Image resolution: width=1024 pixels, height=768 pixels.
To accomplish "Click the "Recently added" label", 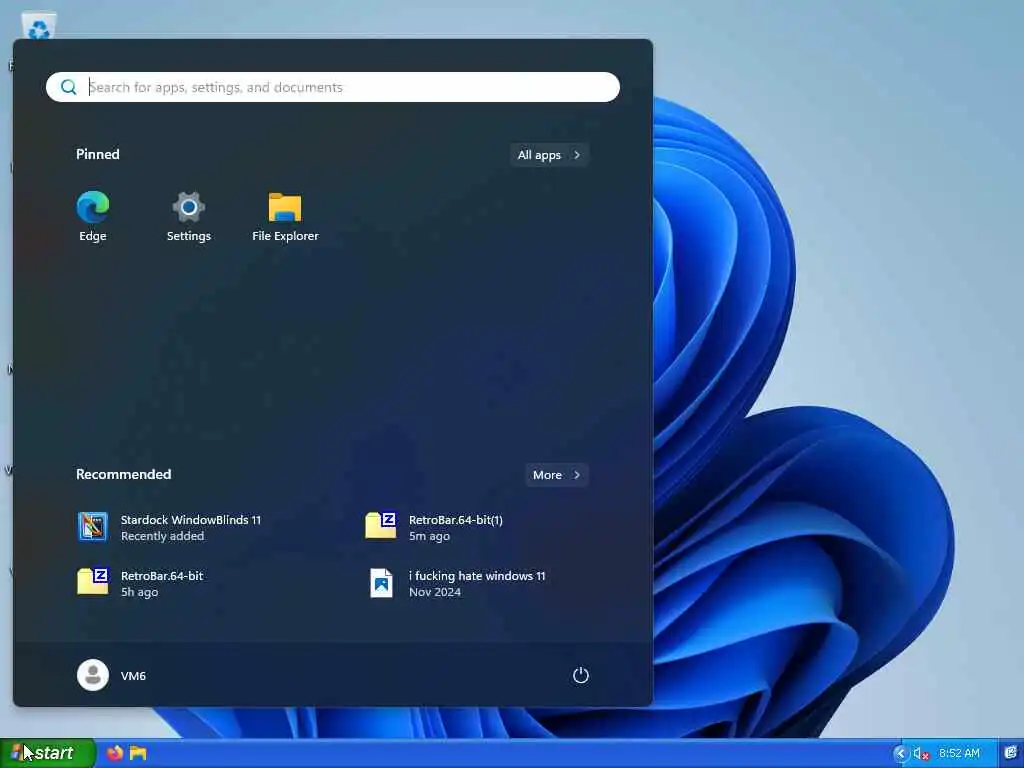I will (162, 536).
